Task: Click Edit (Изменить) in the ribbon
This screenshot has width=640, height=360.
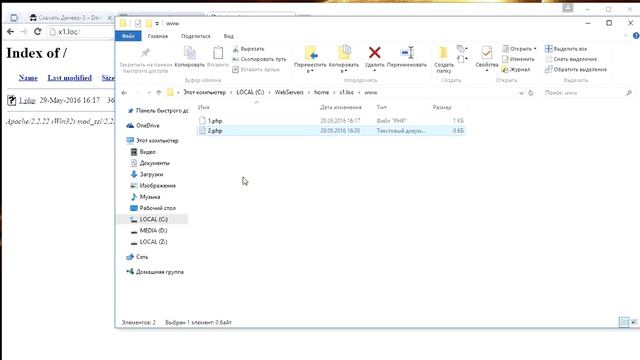Action: point(518,59)
